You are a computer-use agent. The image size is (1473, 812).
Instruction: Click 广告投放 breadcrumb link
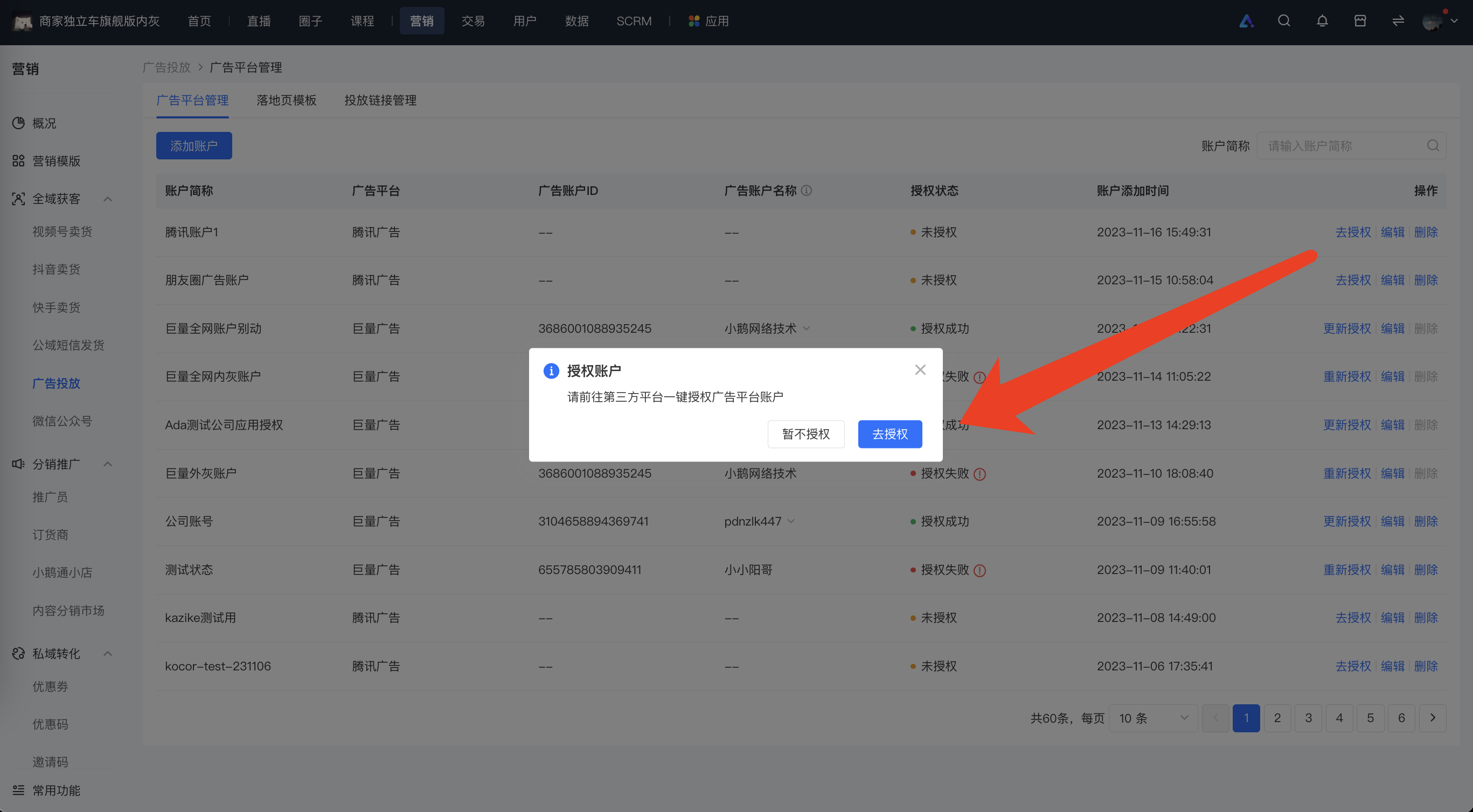(x=166, y=67)
